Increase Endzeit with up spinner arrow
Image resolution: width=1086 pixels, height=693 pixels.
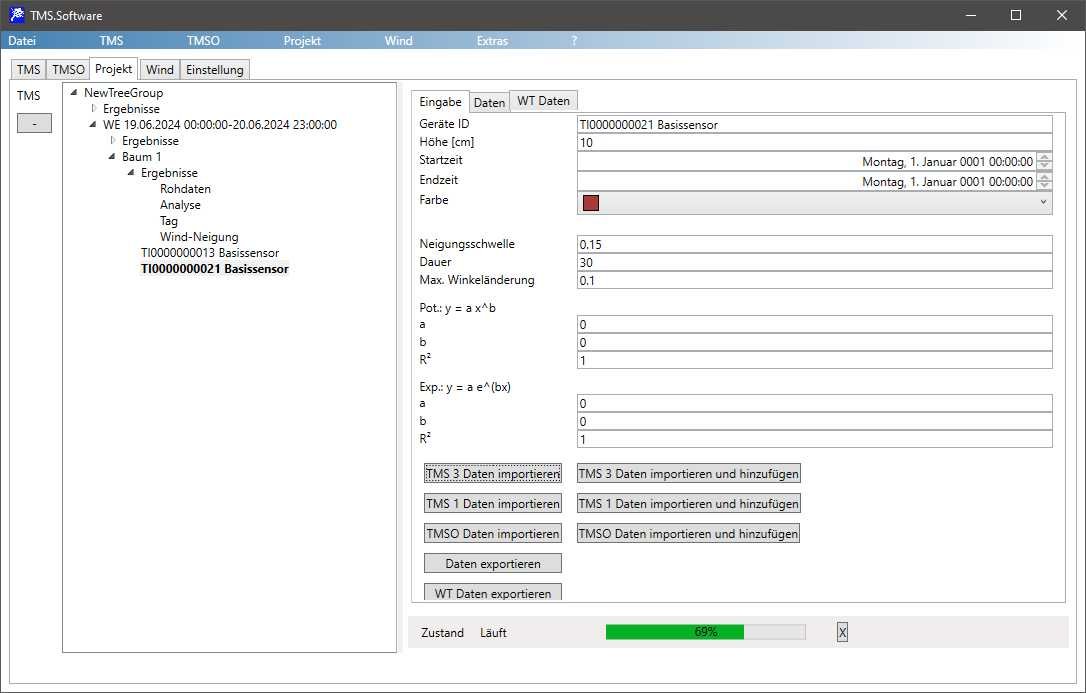click(x=1044, y=177)
